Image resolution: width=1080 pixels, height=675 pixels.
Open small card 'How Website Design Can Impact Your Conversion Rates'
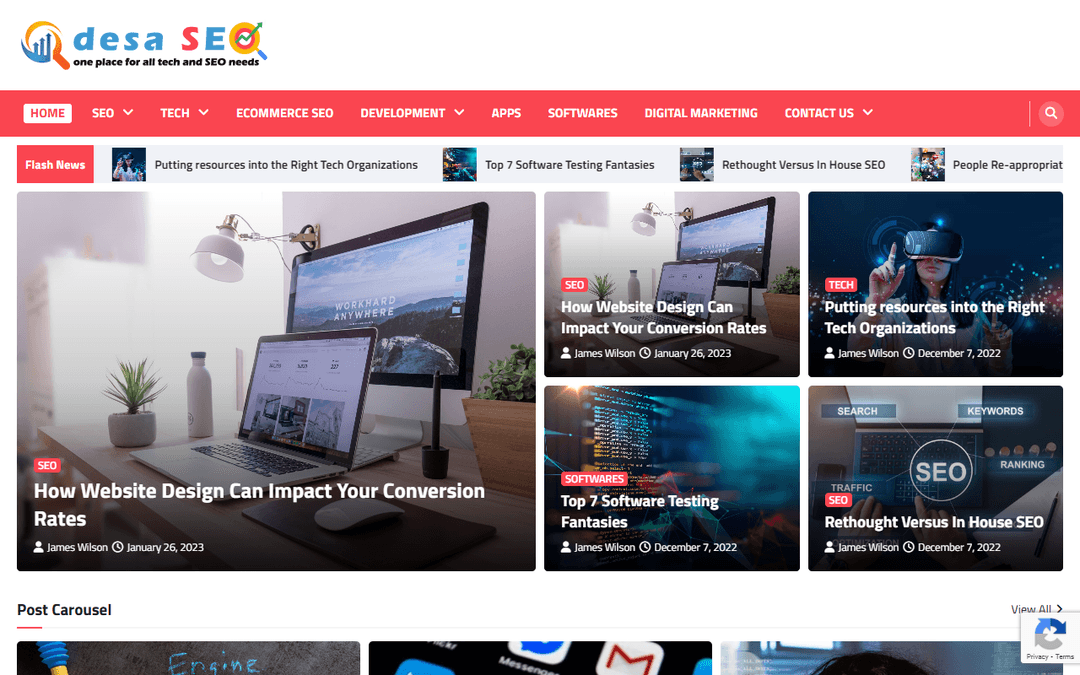click(663, 317)
